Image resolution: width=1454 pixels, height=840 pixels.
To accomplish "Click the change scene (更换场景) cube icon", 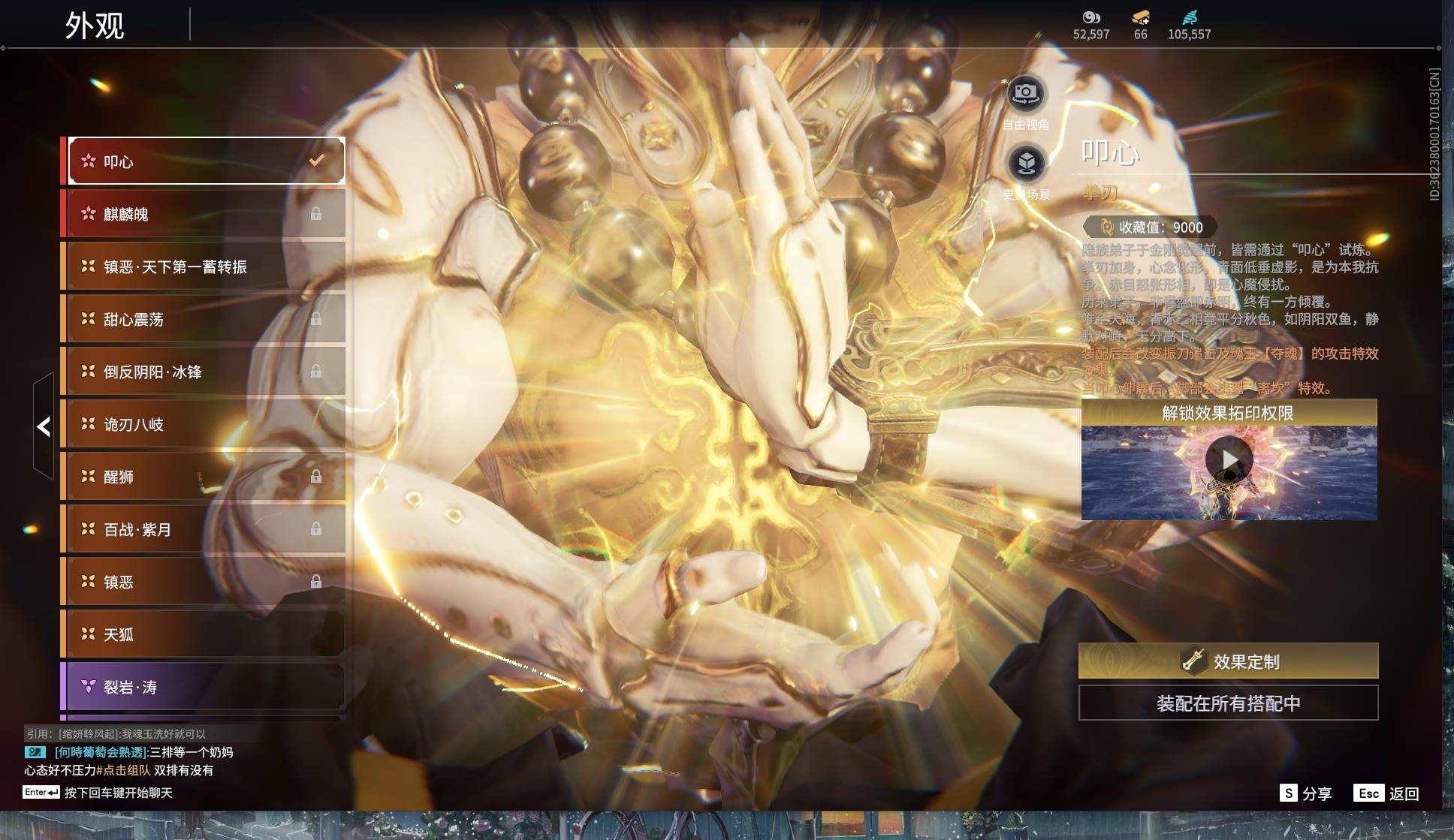I will click(1026, 163).
